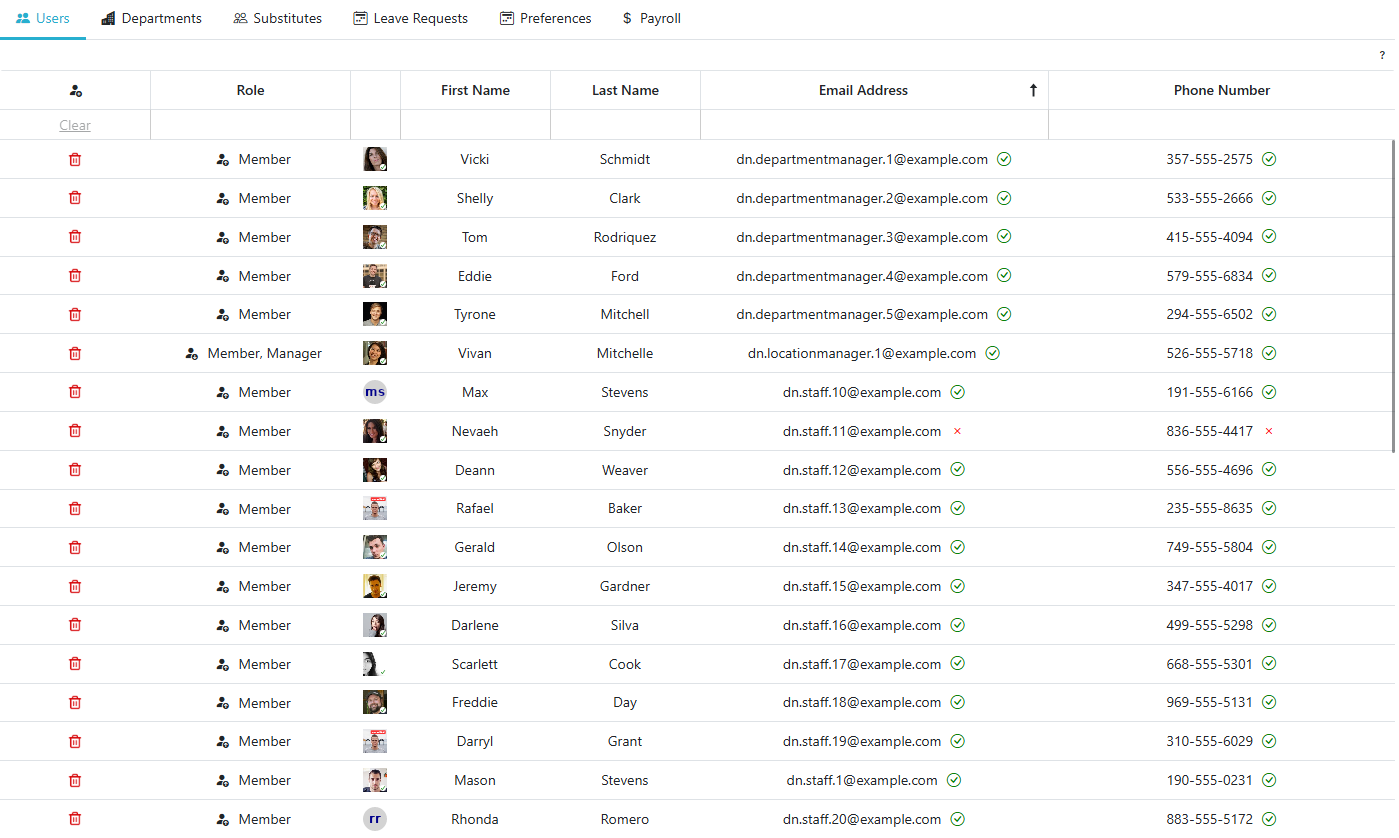Sort by the Role column header
Image resolution: width=1399 pixels, height=838 pixels.
tap(250, 90)
